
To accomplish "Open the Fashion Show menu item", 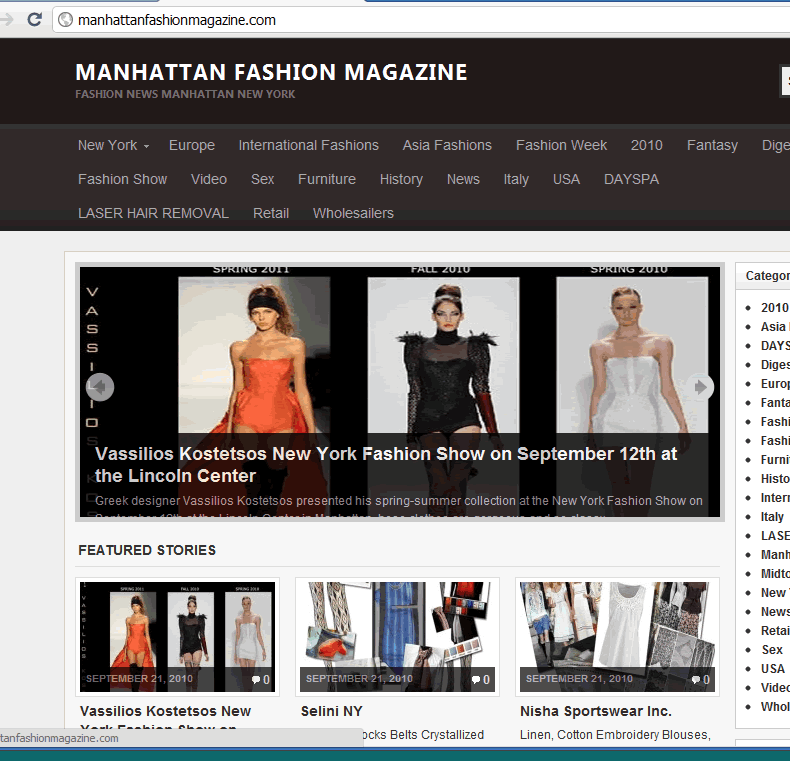I will (122, 179).
